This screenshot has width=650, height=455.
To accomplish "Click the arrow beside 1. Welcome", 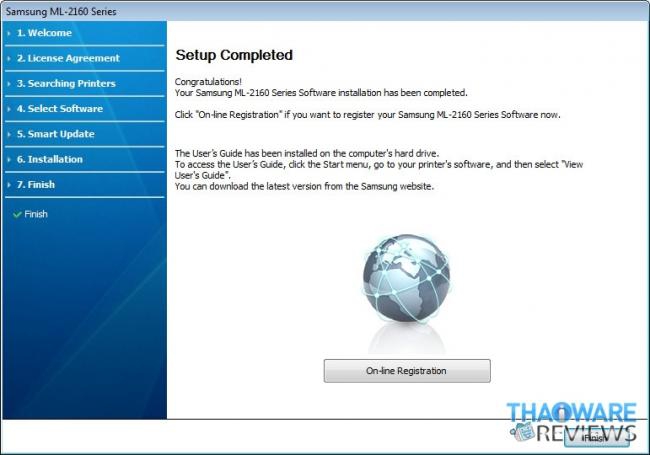I will (x=9, y=33).
